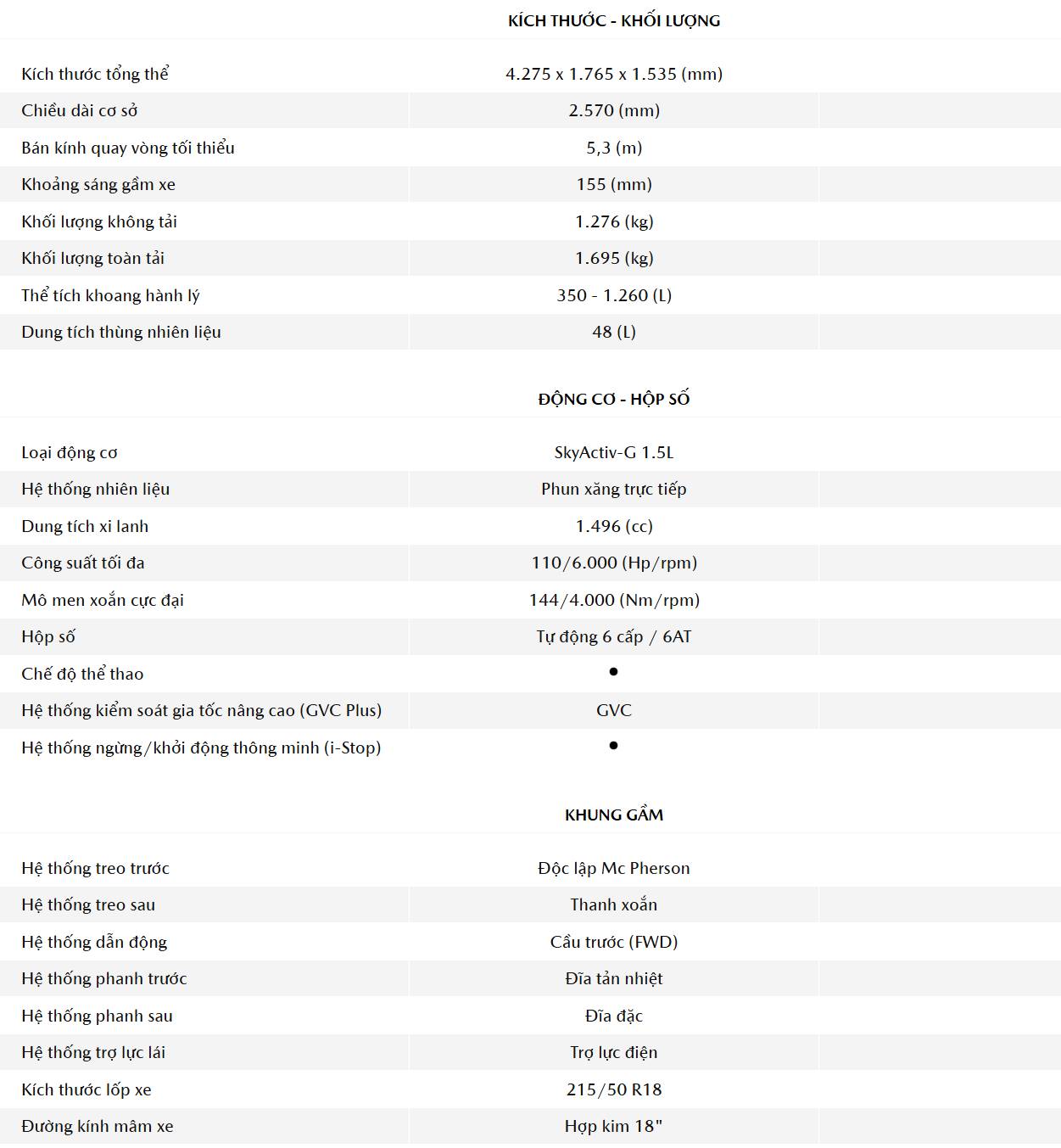Select the 215/50 R18 tire size
The width and height of the screenshot is (1061, 1148).
coord(614,1089)
